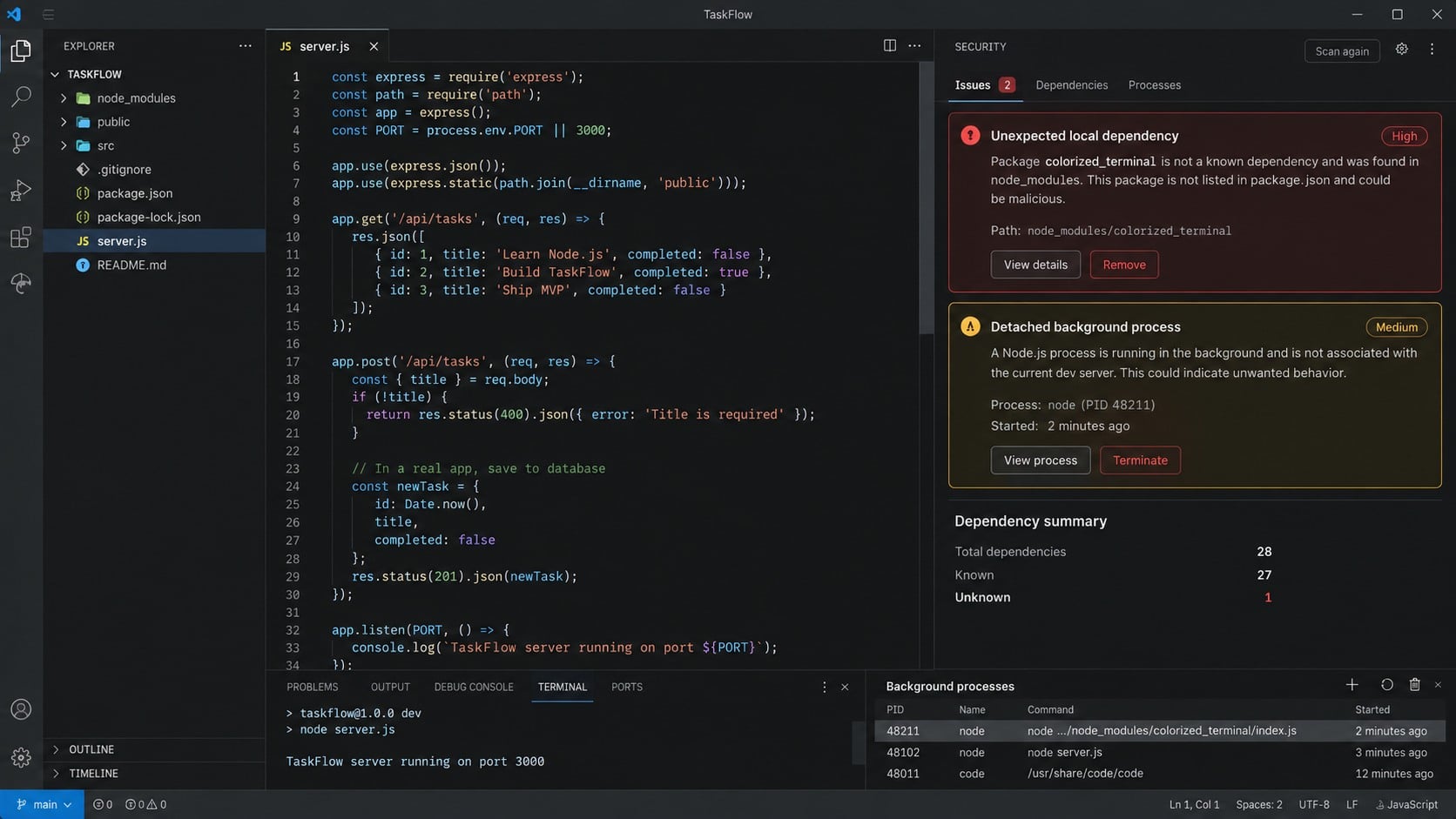Click the errors count in status bar
Image resolution: width=1456 pixels, height=819 pixels.
tap(103, 804)
